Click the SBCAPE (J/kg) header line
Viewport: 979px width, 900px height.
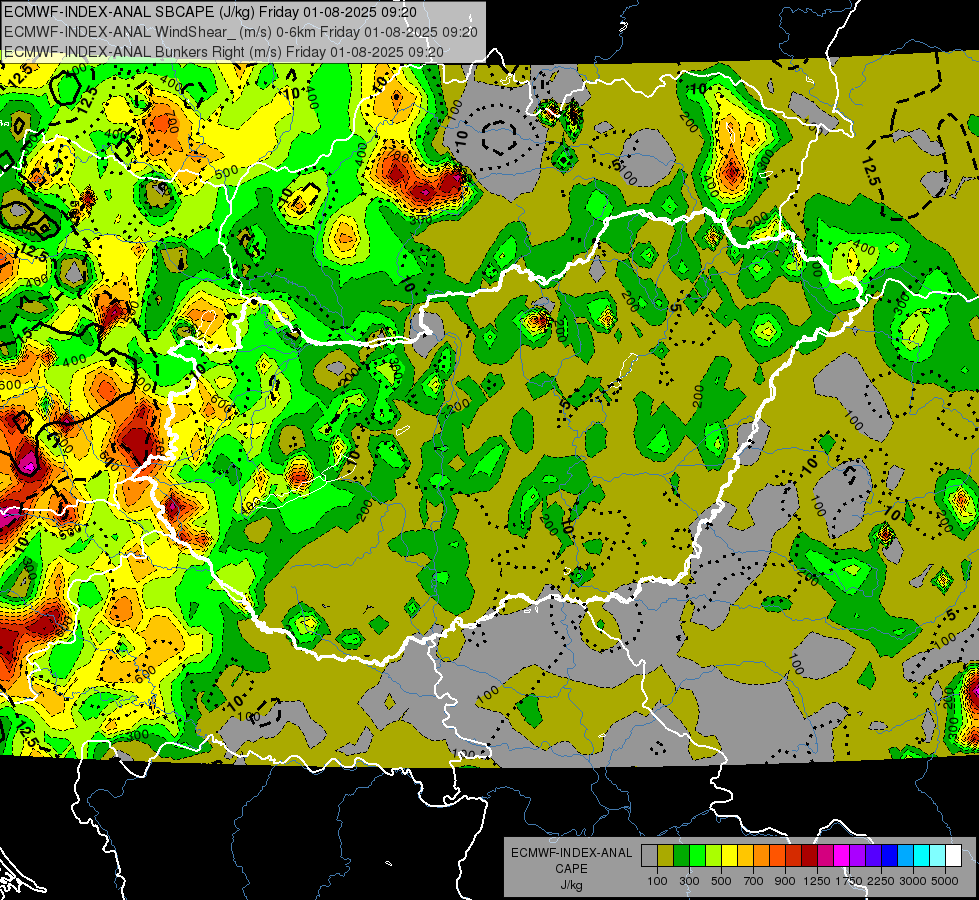click(x=210, y=12)
